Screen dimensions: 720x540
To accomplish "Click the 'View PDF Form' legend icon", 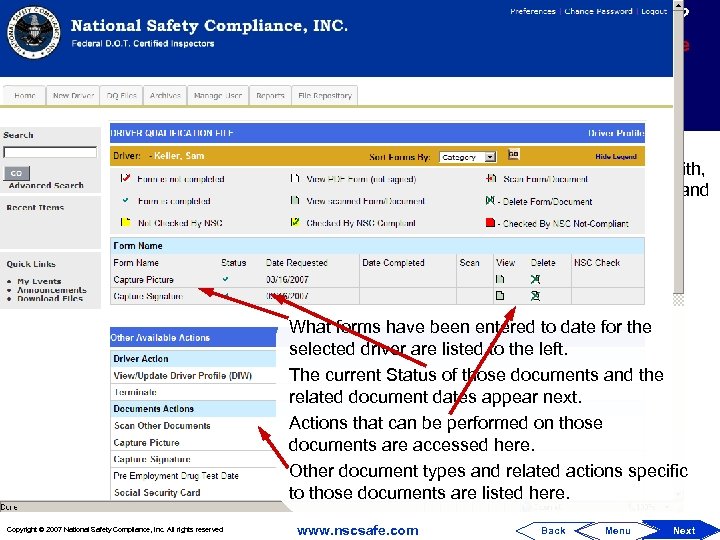I will point(295,178).
